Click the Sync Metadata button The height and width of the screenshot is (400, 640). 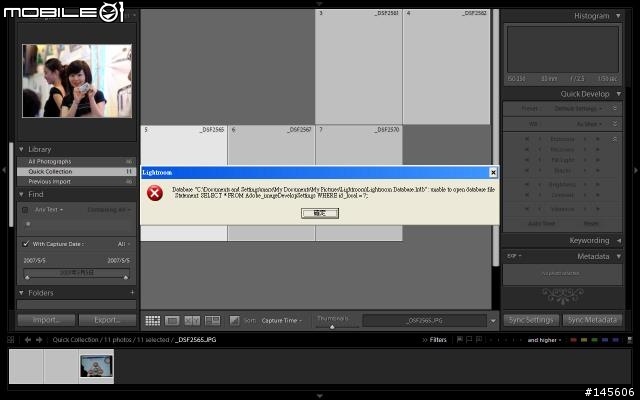pos(592,320)
